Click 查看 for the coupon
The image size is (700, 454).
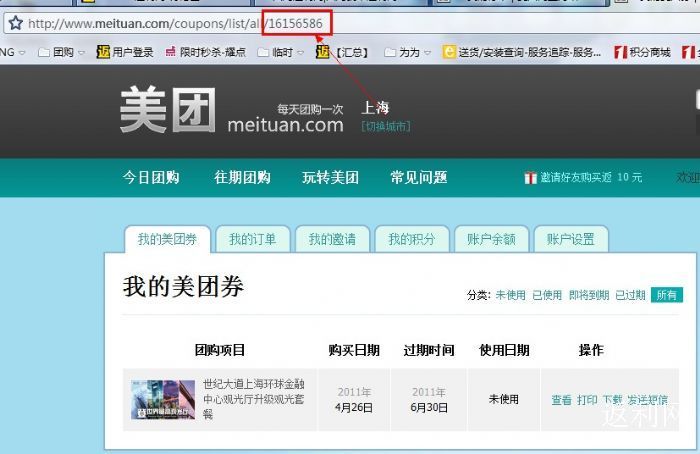click(x=562, y=400)
